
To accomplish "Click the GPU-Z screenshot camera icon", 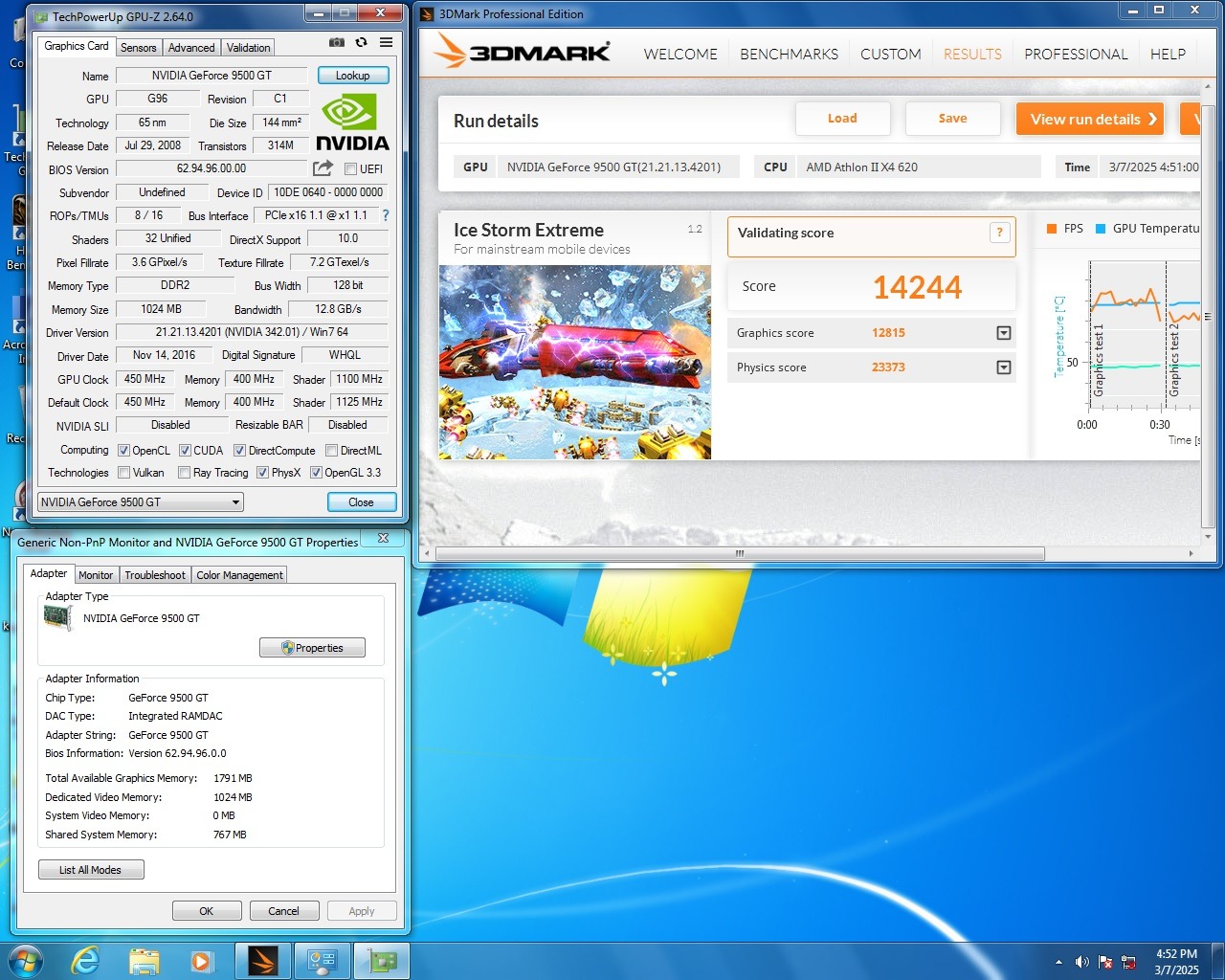I will pos(337,43).
